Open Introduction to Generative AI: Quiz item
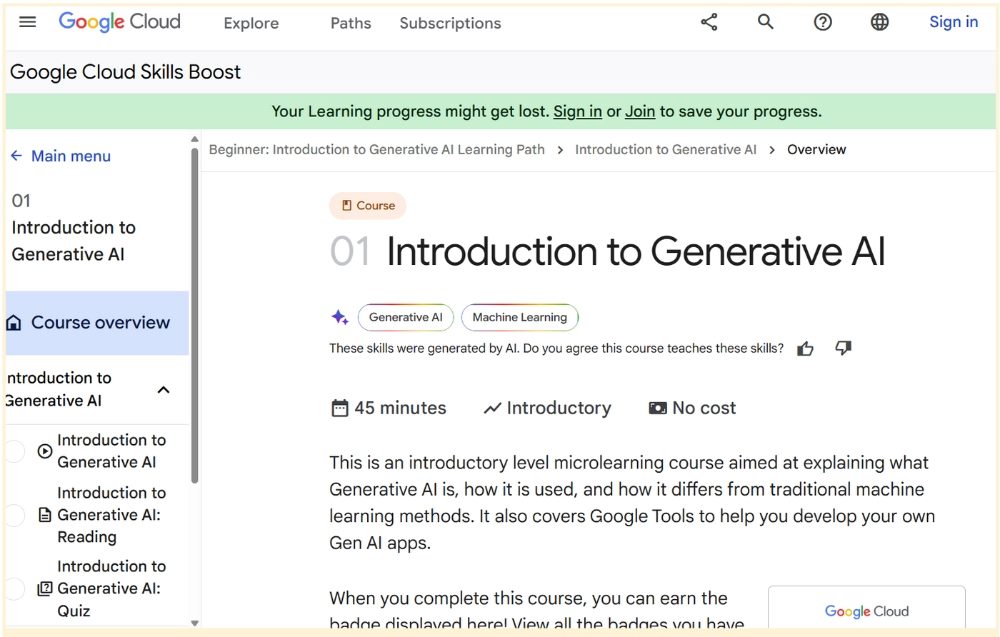This screenshot has height=637, width=1000. tap(112, 589)
